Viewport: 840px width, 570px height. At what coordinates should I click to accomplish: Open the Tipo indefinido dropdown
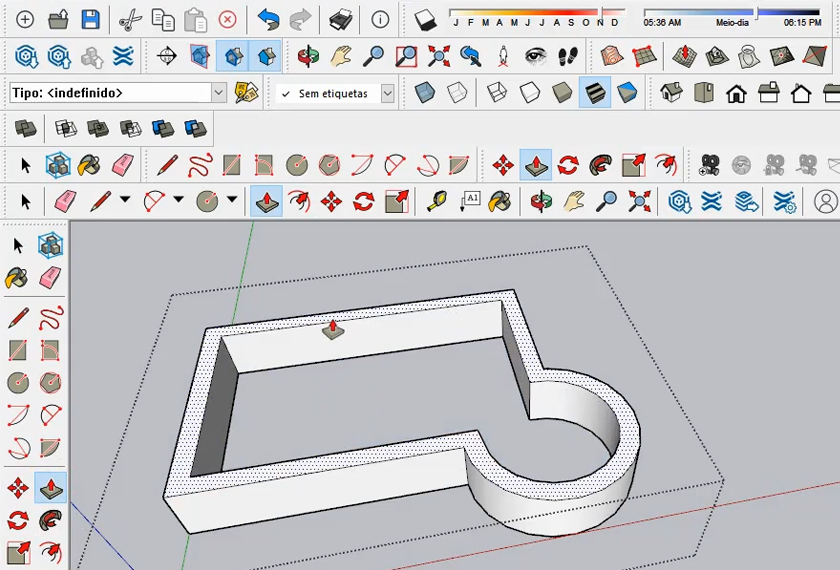coord(219,93)
